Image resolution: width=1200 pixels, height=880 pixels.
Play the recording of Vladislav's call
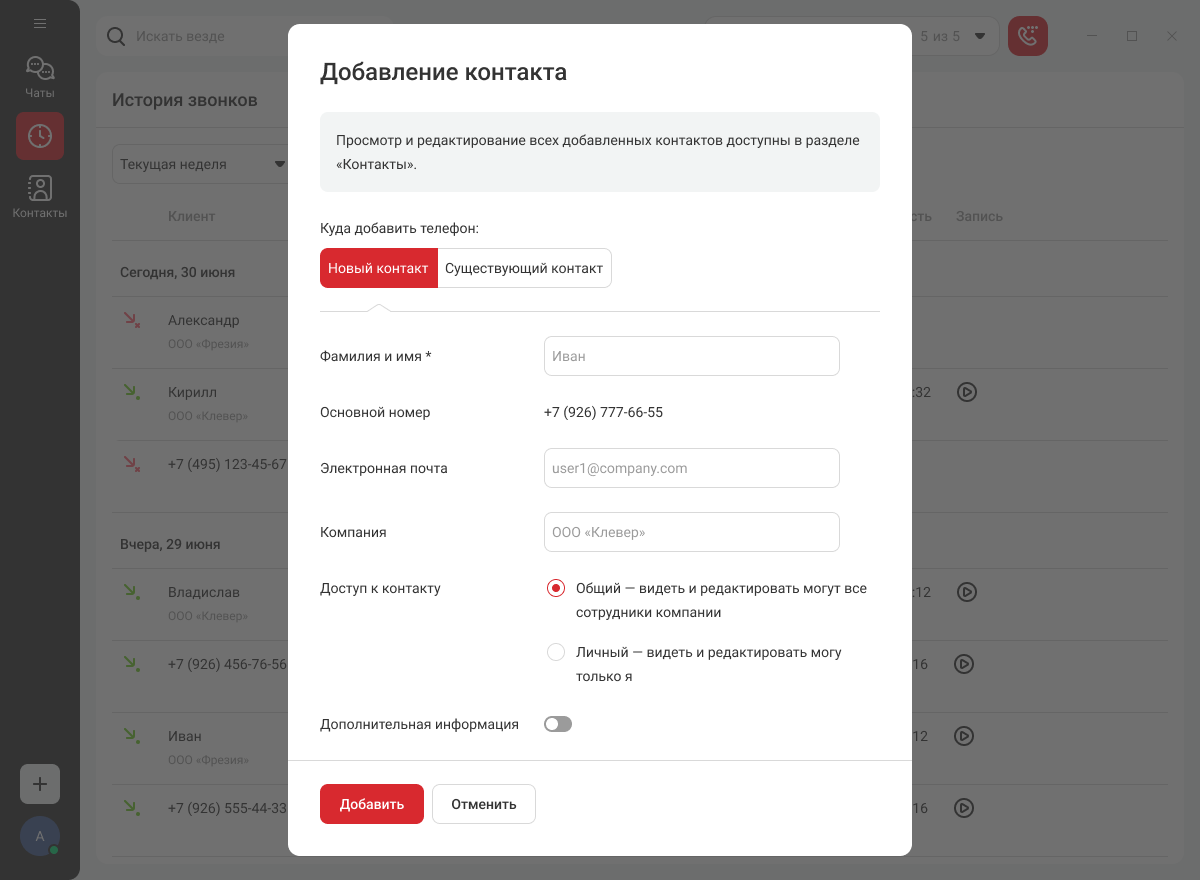click(x=966, y=592)
